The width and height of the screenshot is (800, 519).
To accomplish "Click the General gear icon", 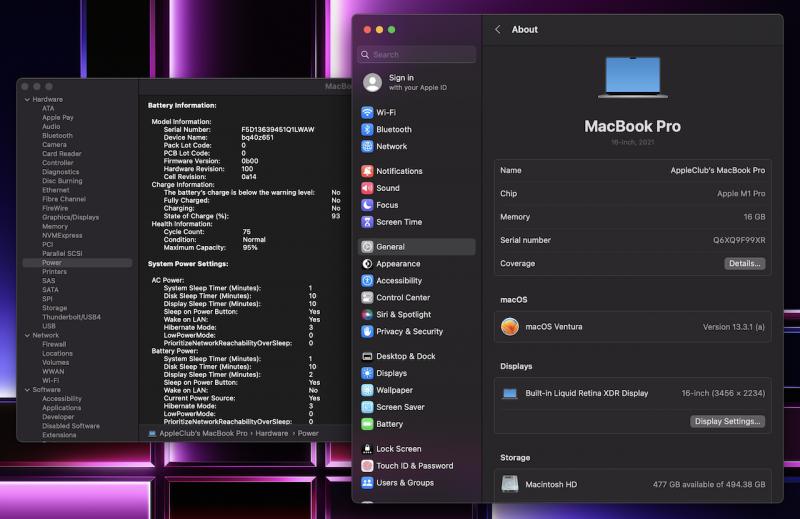I will tap(367, 246).
